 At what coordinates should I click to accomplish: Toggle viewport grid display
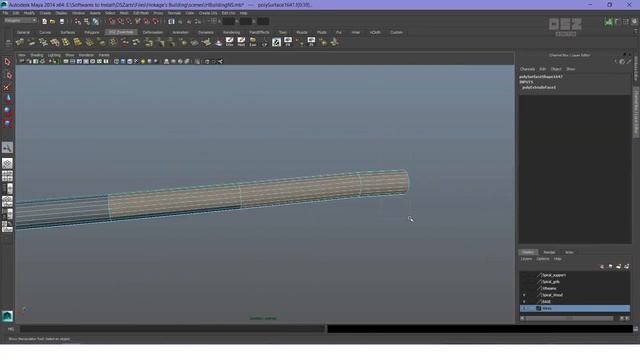[x=66, y=61]
